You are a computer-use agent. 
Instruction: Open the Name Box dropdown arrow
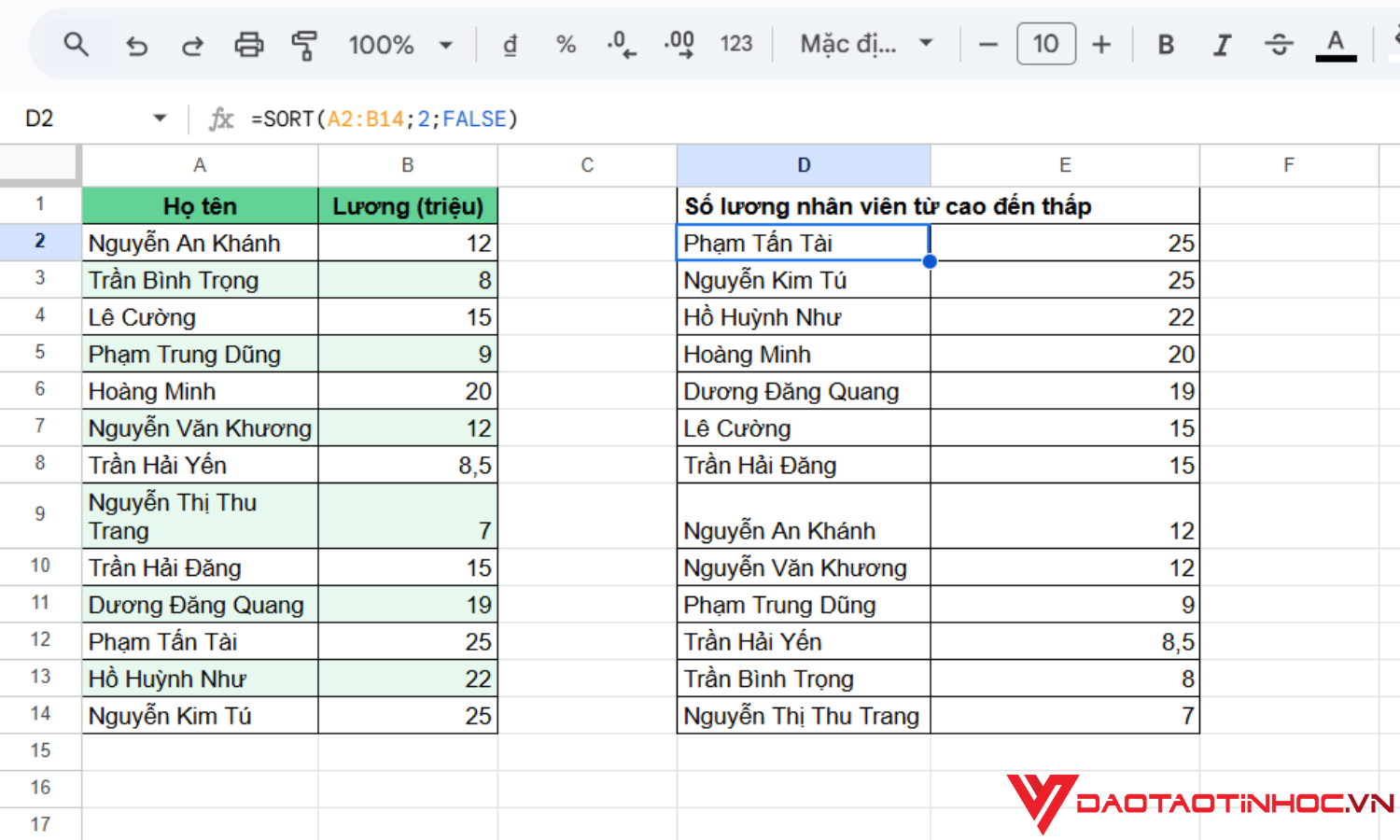click(x=160, y=119)
